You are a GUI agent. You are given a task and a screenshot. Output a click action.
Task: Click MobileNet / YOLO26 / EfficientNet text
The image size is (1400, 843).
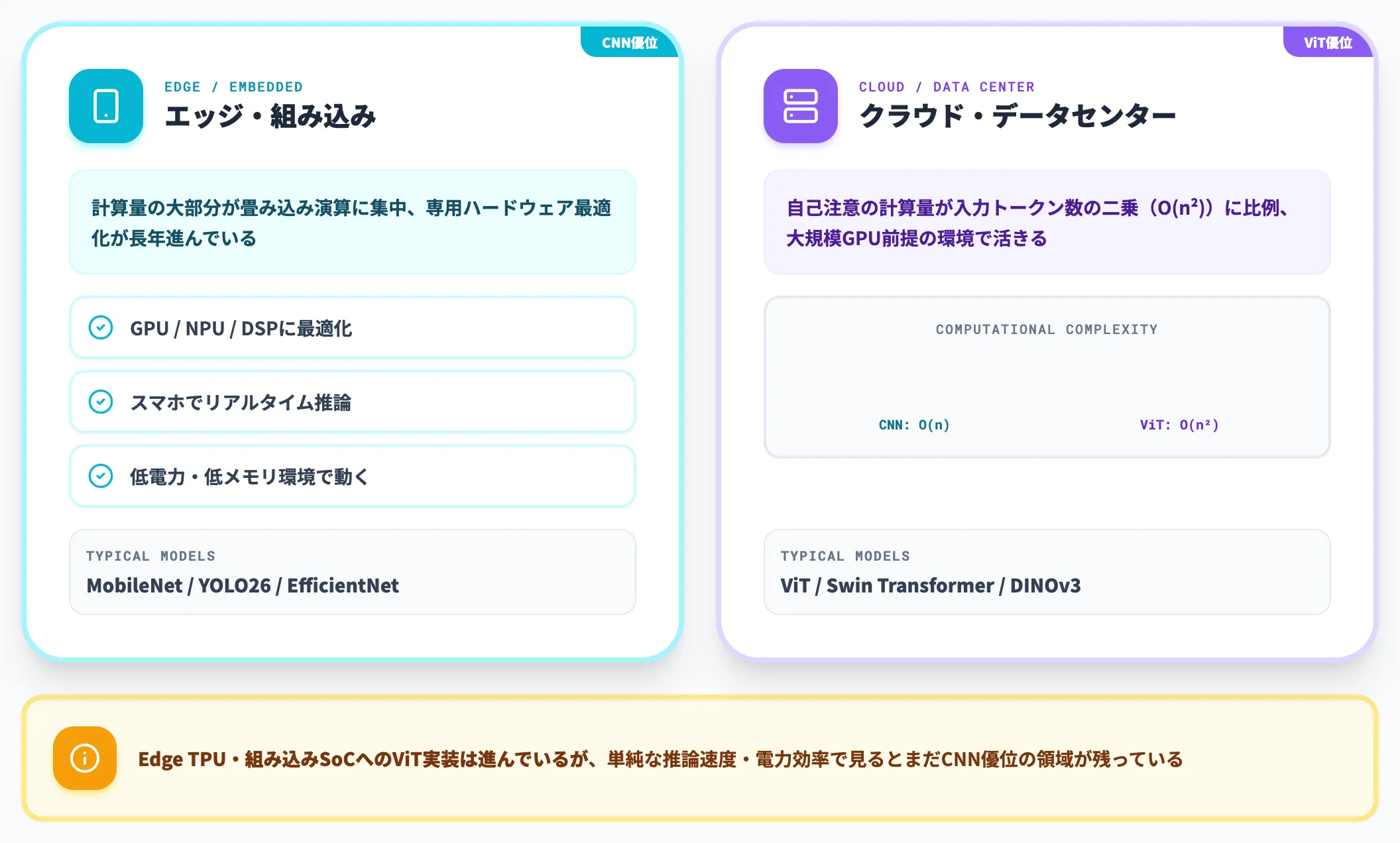coord(243,585)
